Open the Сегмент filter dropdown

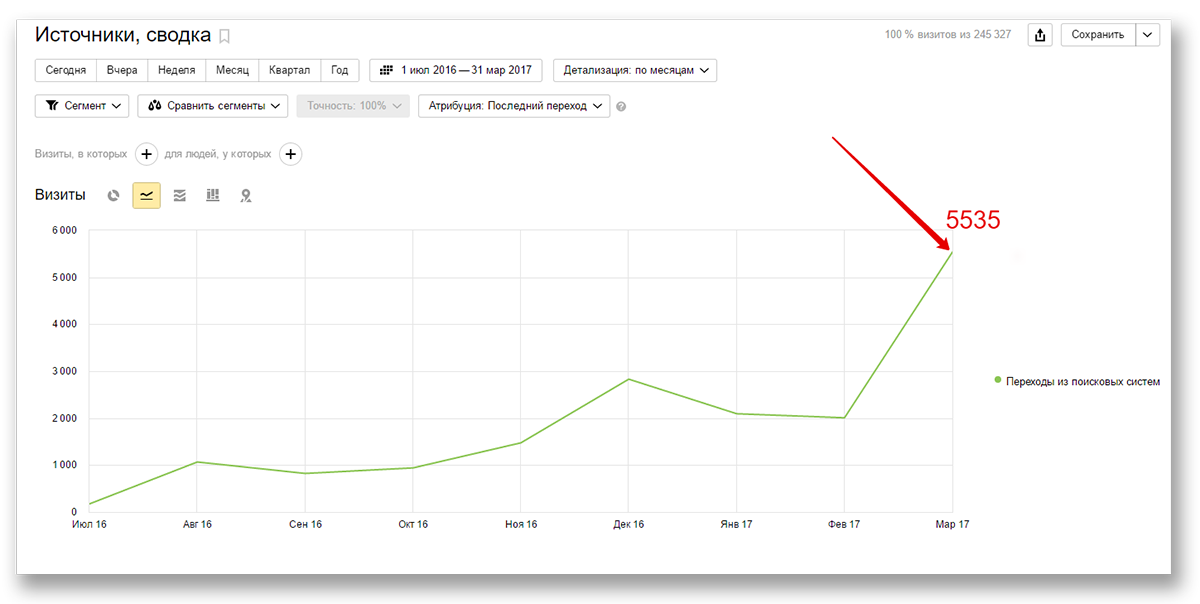pyautogui.click(x=82, y=105)
